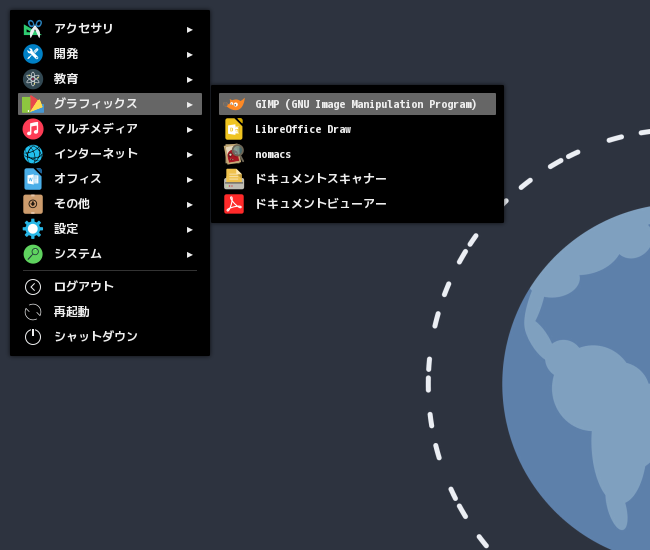Image resolution: width=650 pixels, height=550 pixels.
Task: Click the その他 box icon
Action: pyautogui.click(x=33, y=204)
